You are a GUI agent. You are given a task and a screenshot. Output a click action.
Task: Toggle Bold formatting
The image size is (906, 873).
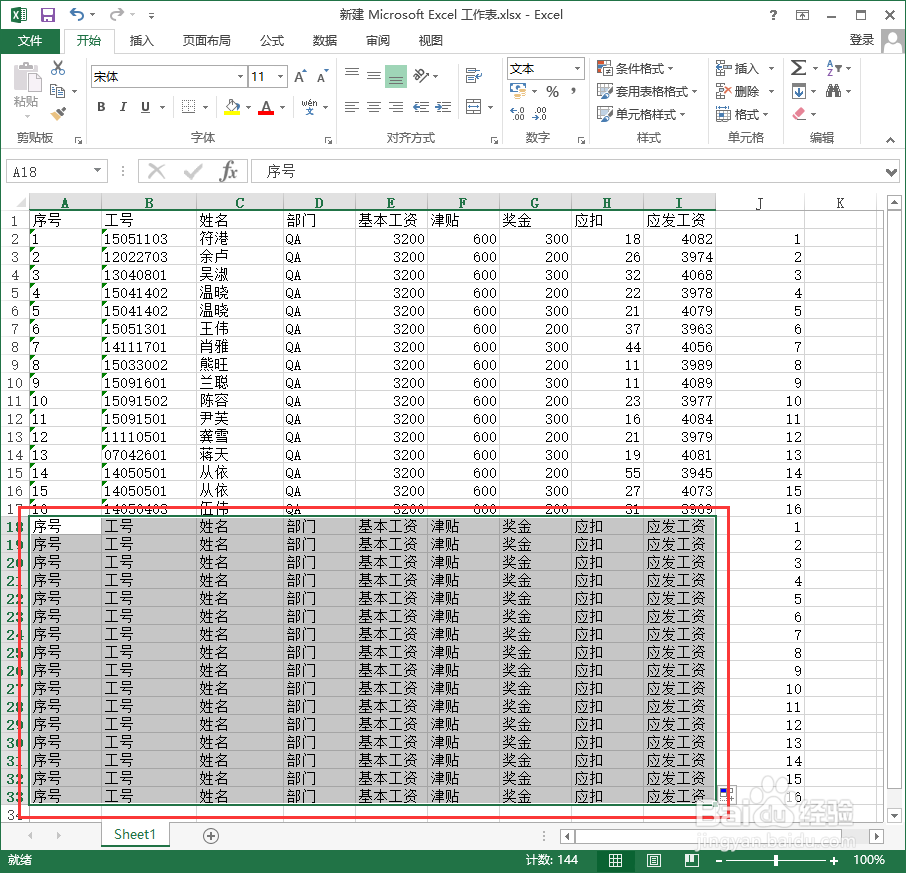101,107
